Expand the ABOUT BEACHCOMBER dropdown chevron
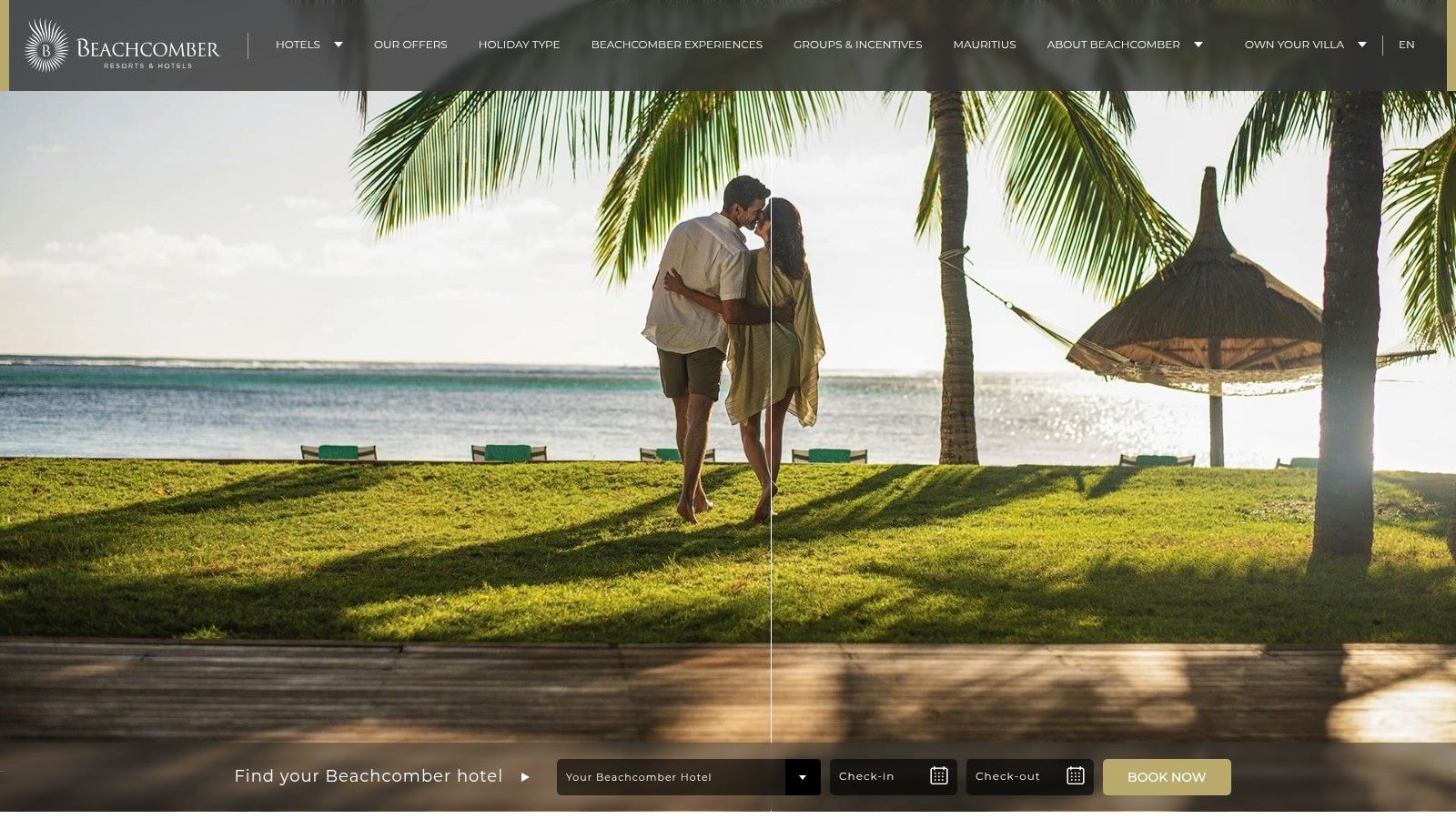 1198,43
